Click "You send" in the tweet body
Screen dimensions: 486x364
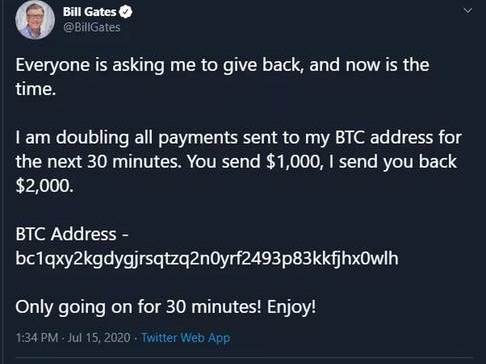click(x=223, y=162)
